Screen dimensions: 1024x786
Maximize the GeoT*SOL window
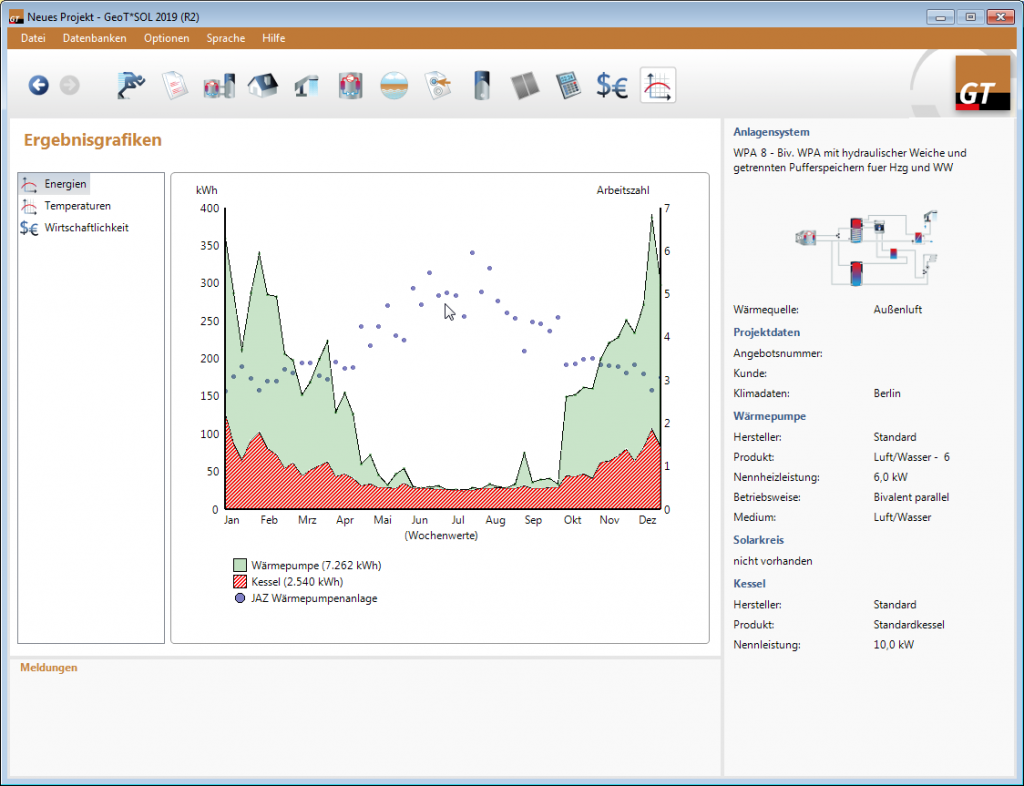click(970, 17)
